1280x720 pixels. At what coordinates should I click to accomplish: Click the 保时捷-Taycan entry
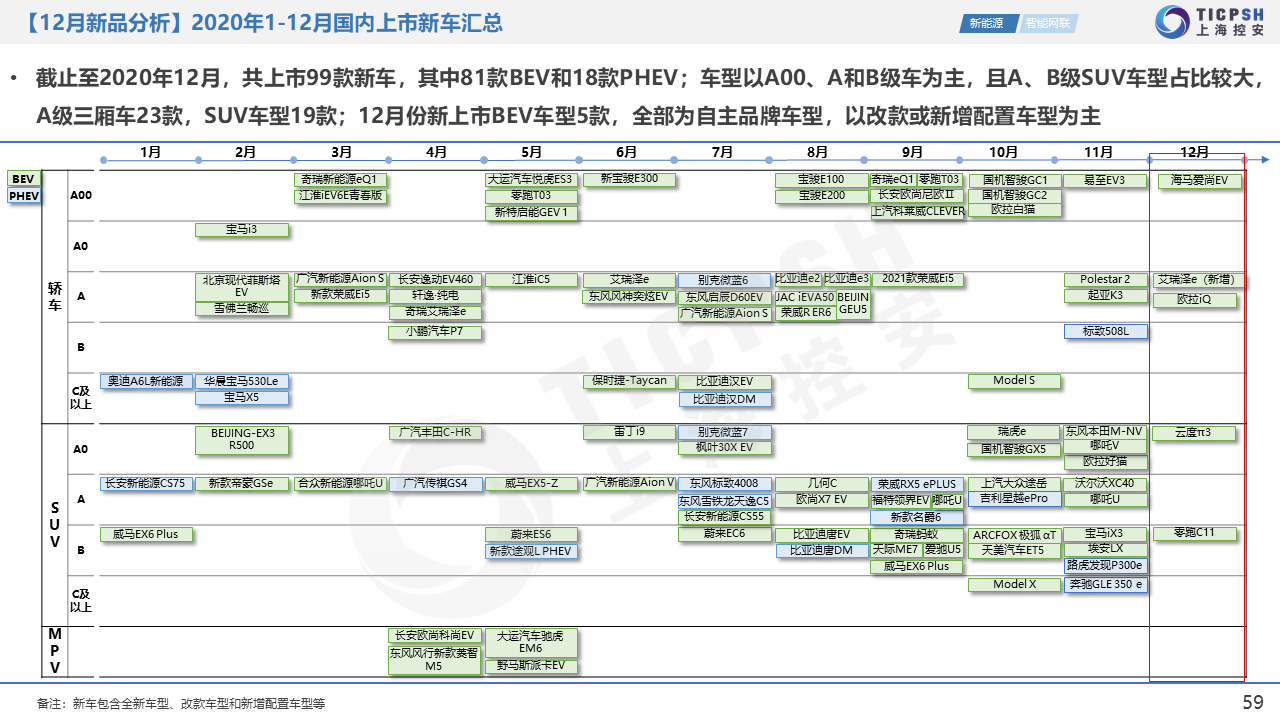(628, 382)
